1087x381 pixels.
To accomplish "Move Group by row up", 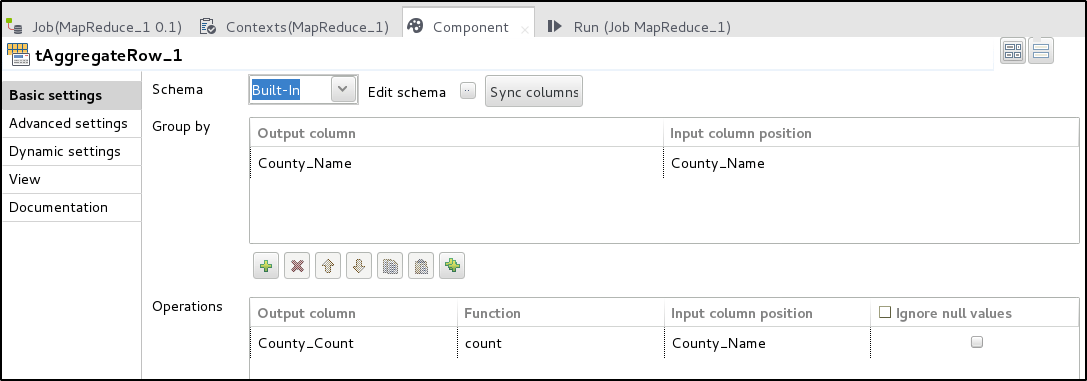I will [x=328, y=266].
